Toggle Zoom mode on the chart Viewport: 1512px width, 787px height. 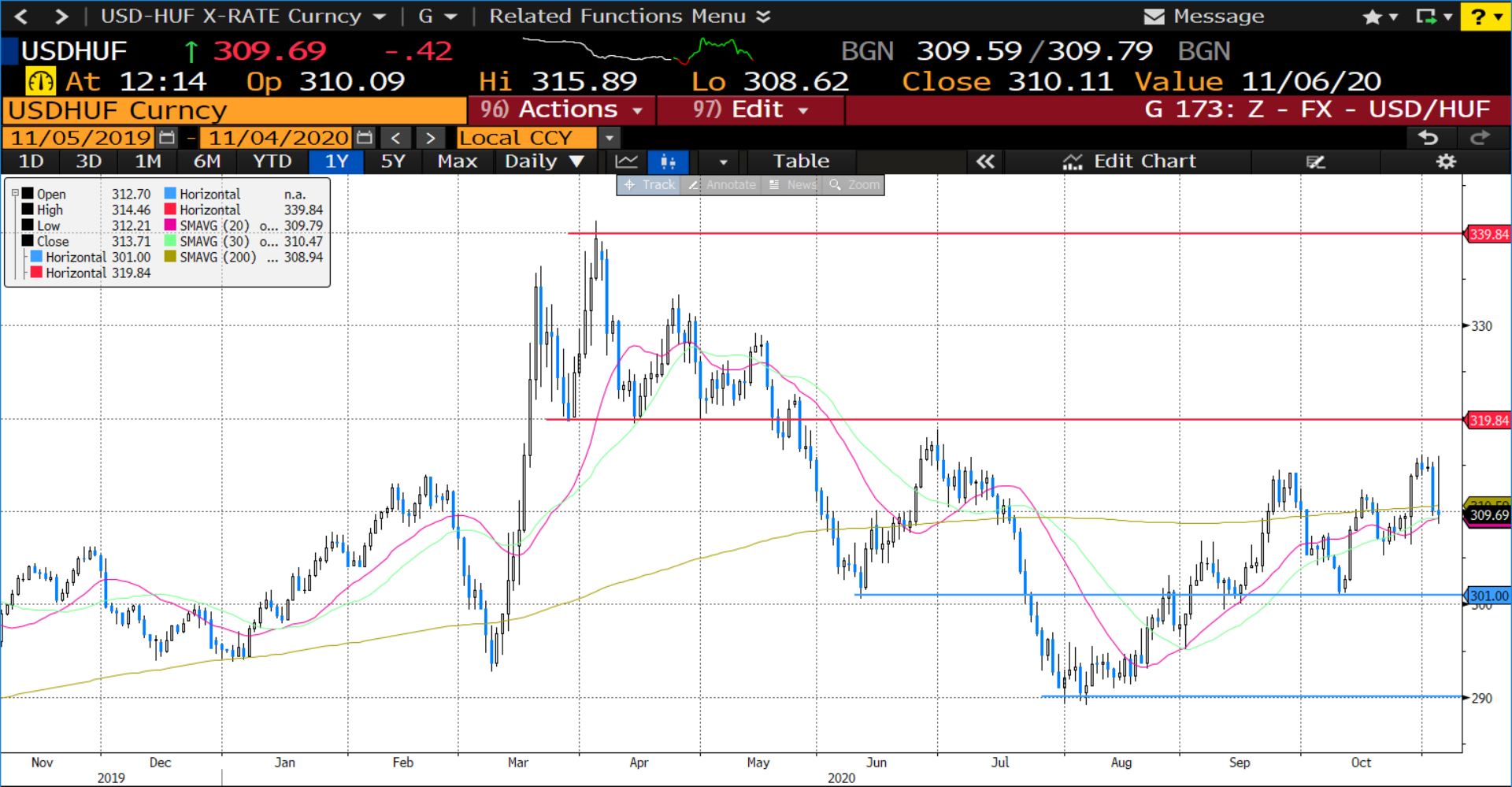coord(854,185)
